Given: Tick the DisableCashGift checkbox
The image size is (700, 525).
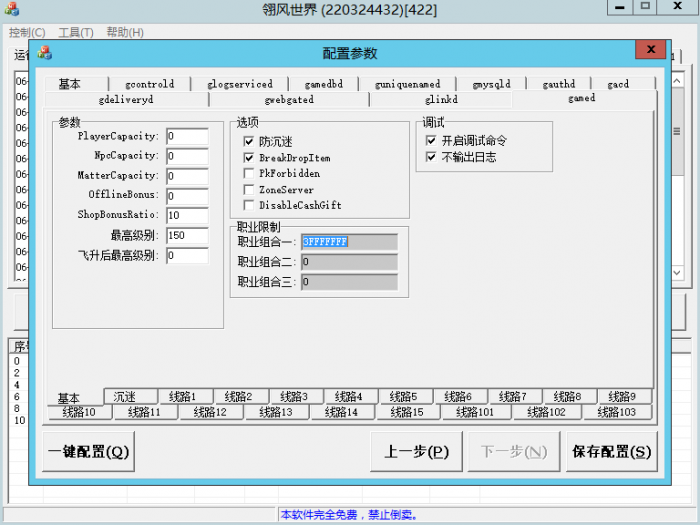Looking at the screenshot, I should 249,206.
